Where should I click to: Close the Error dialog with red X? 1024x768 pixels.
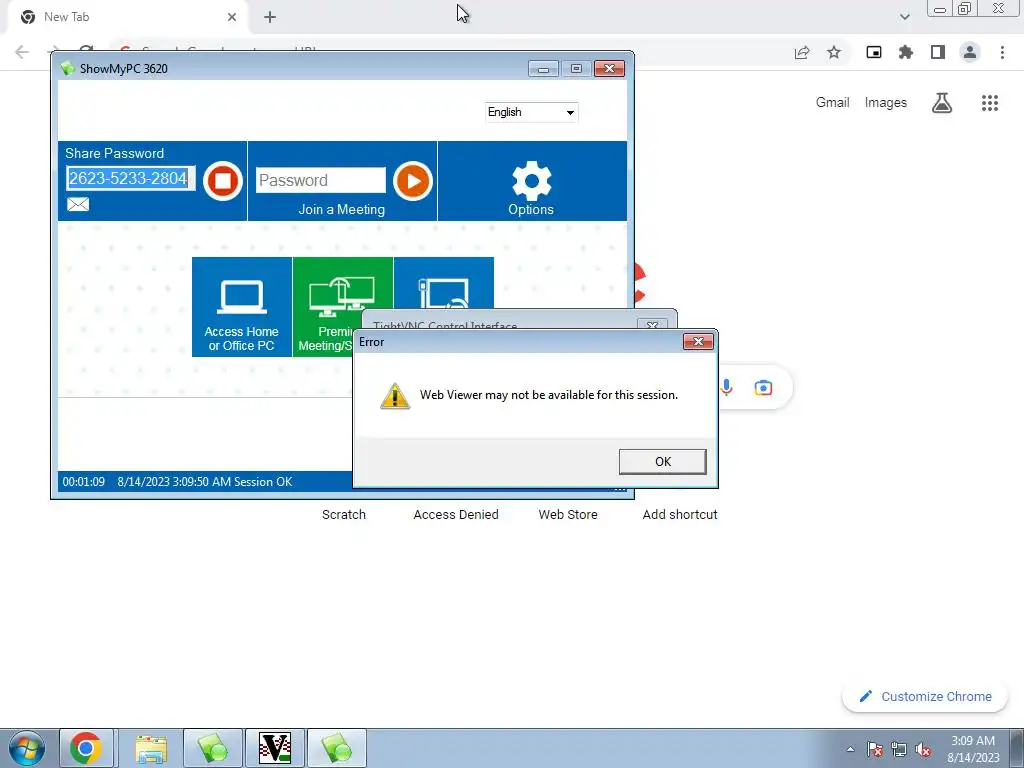click(698, 342)
